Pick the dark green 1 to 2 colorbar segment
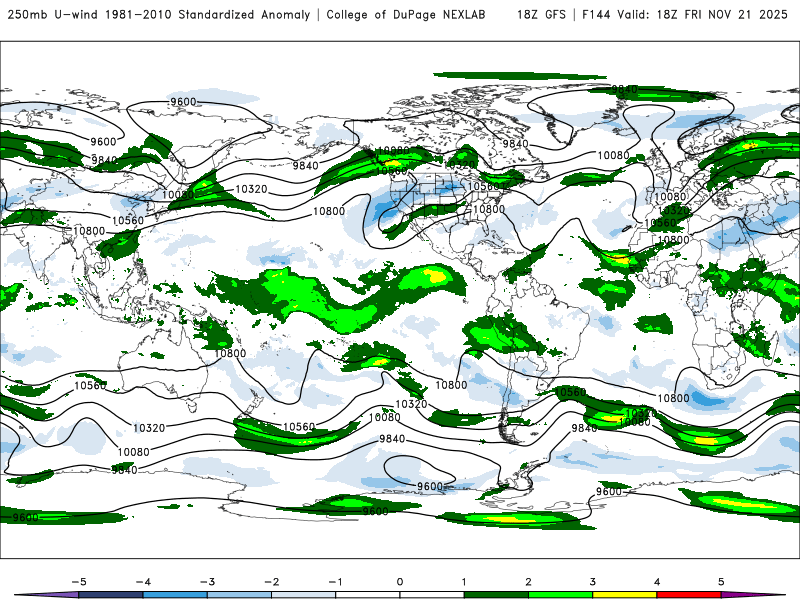This screenshot has width=800, height=600. pos(496,595)
